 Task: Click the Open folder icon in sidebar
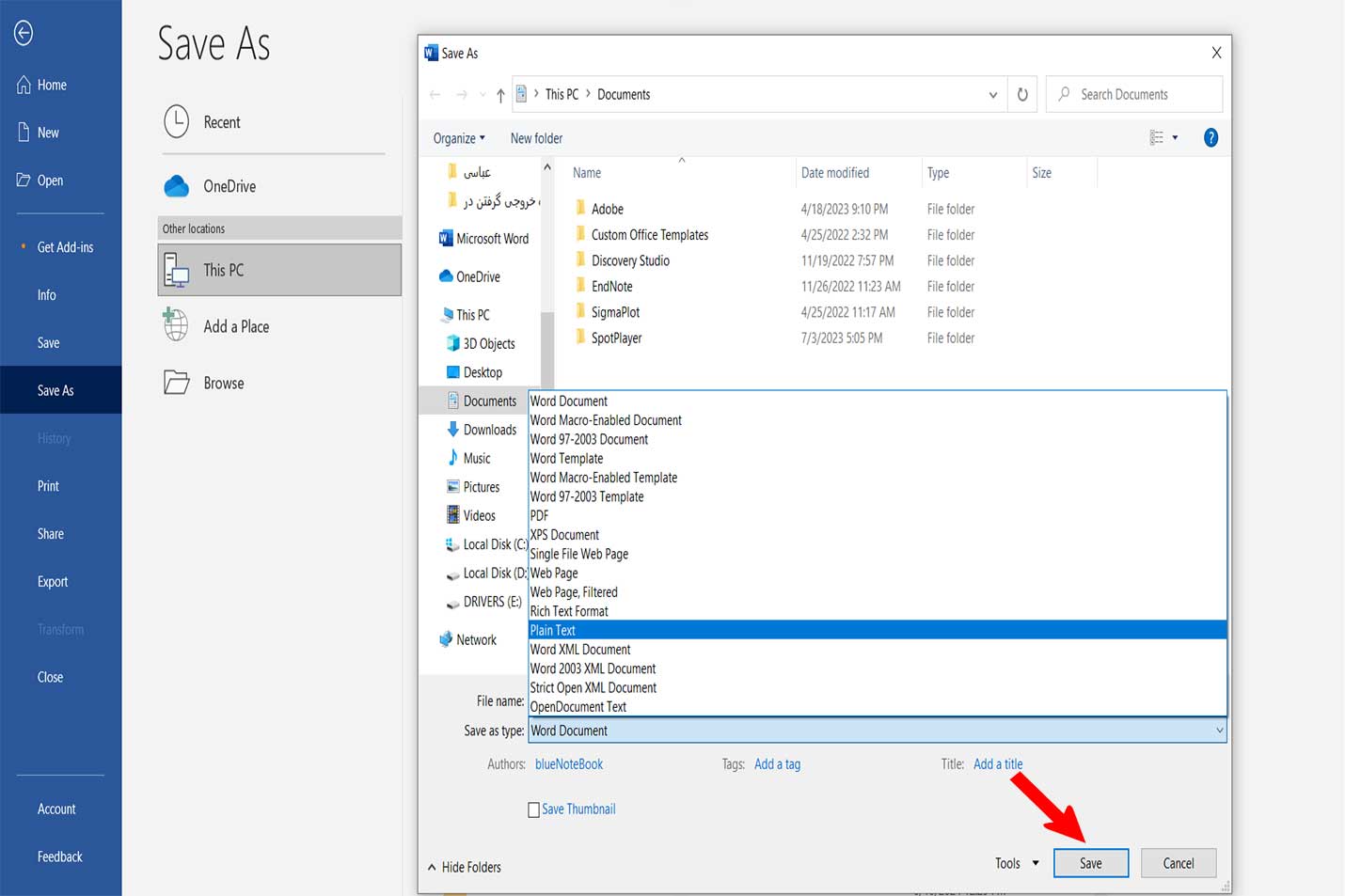[24, 181]
